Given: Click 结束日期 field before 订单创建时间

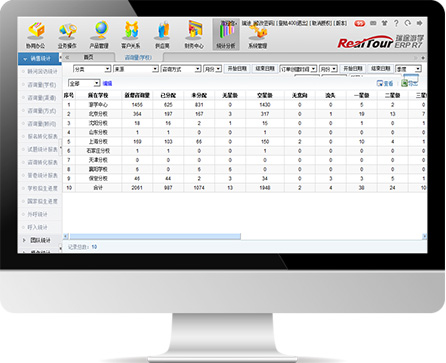Looking at the screenshot, I should pos(265,69).
